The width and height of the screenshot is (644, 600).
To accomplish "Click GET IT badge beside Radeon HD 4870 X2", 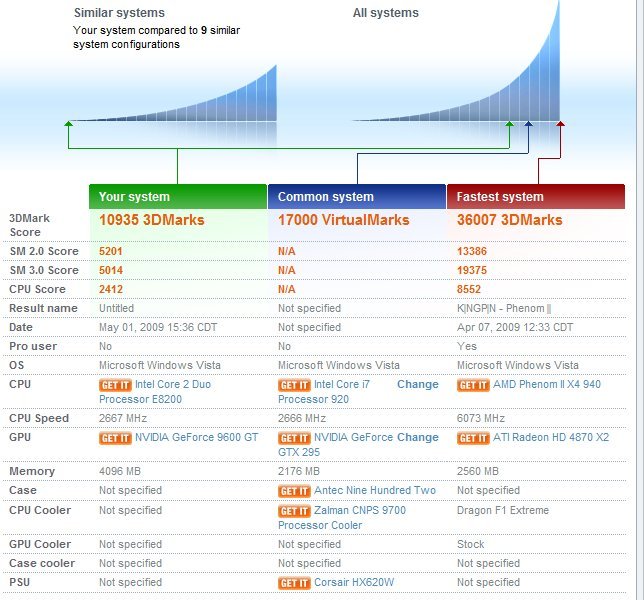I will pyautogui.click(x=473, y=438).
